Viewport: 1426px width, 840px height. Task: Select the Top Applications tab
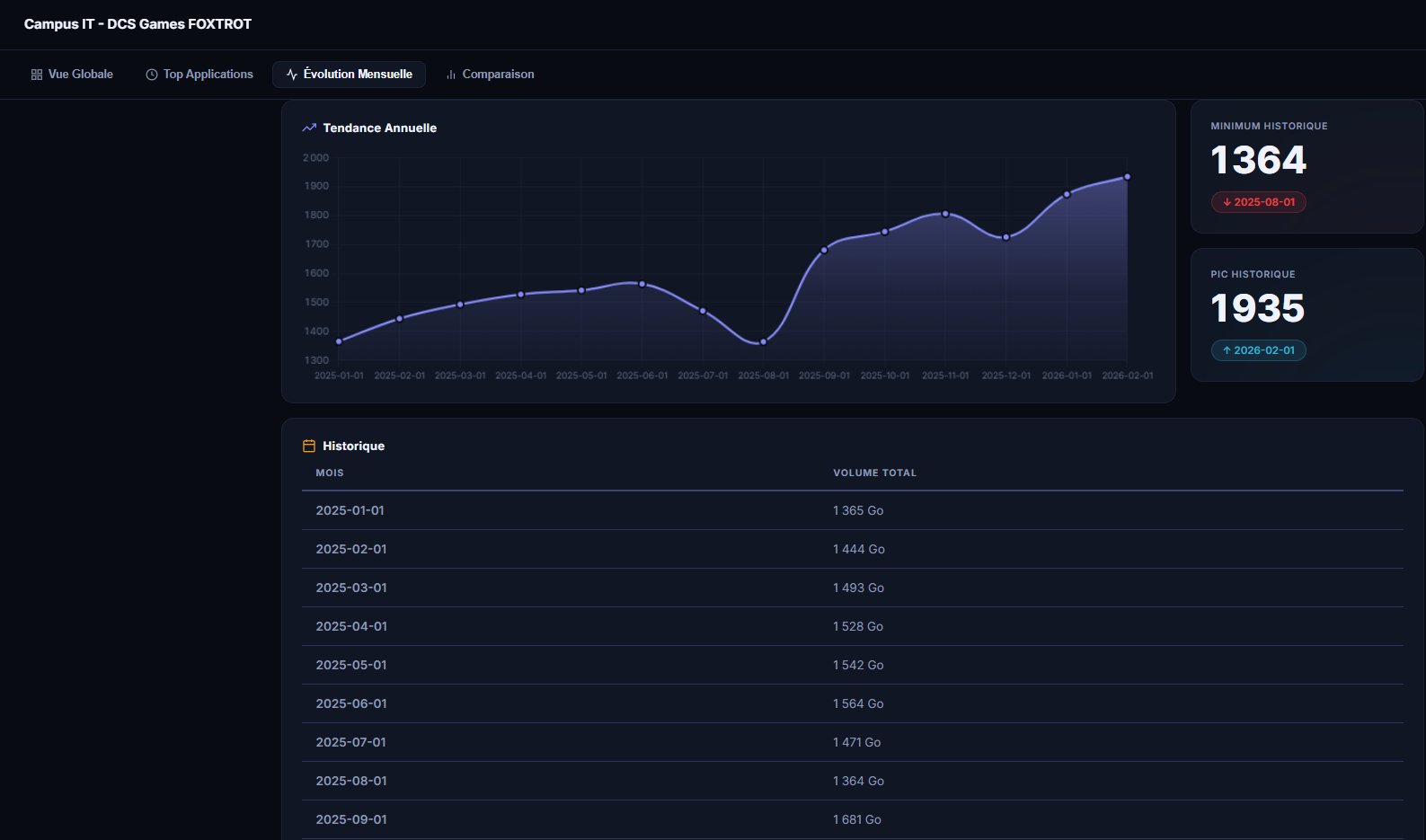tap(199, 75)
